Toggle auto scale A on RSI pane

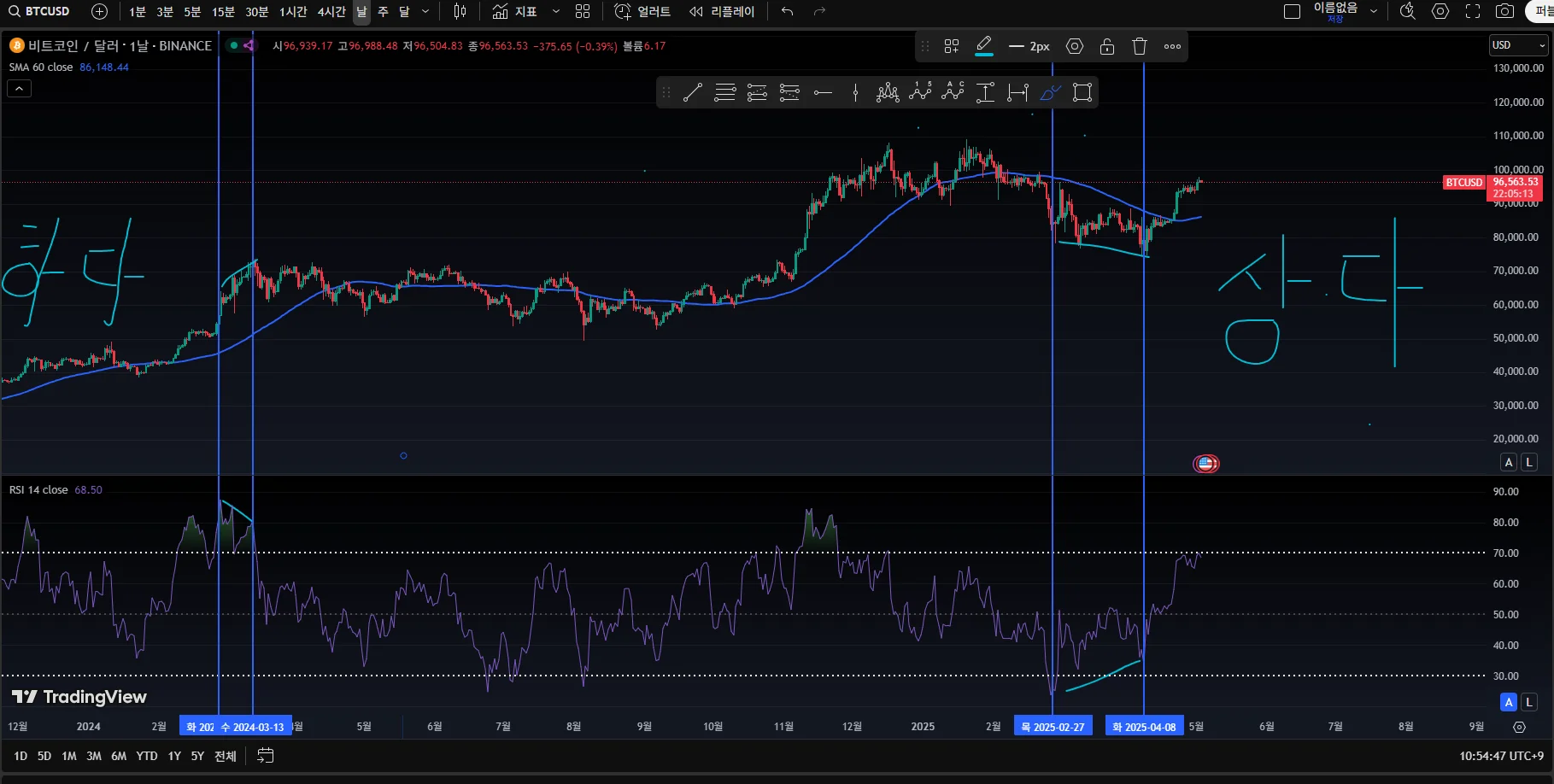[x=1509, y=702]
